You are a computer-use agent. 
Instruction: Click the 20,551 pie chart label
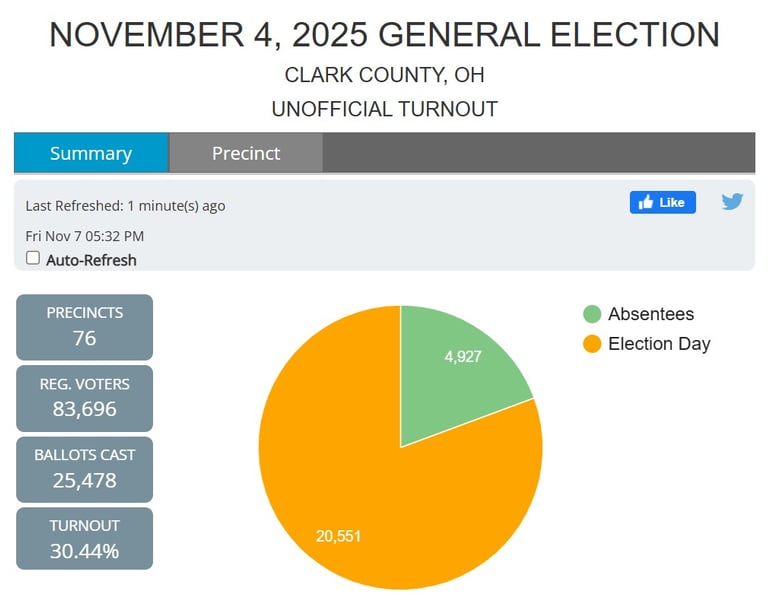click(x=338, y=536)
